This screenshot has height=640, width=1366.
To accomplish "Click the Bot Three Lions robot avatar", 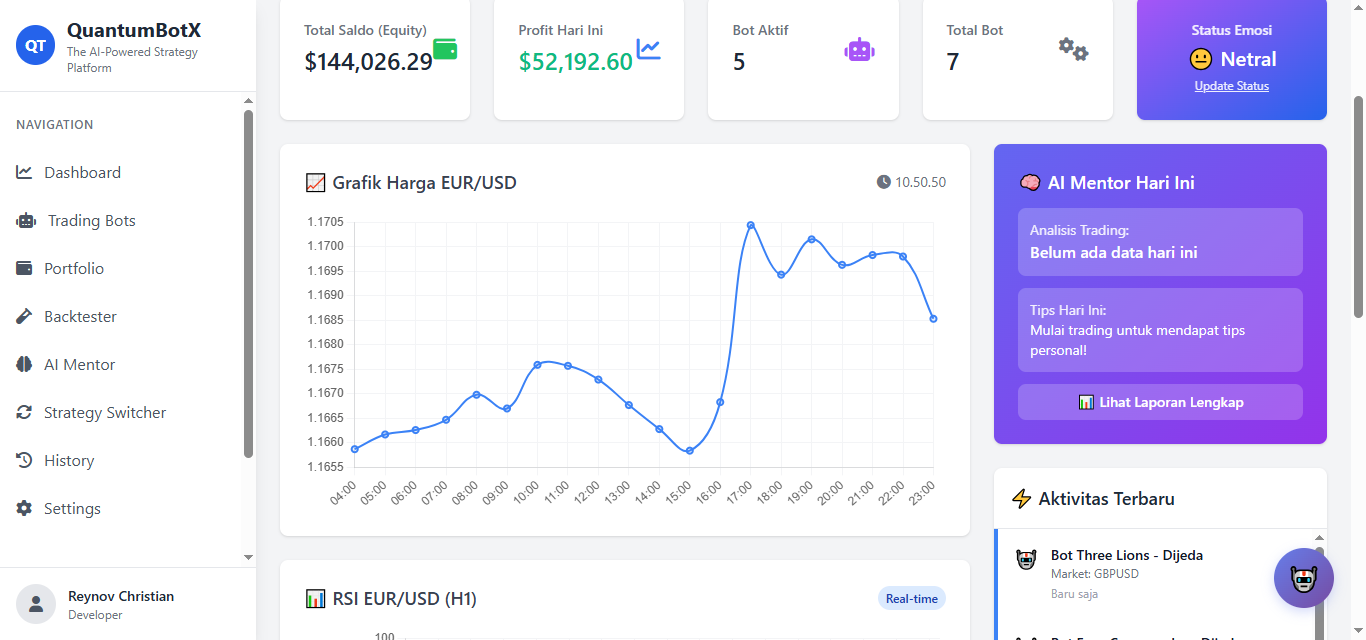I will click(x=1026, y=560).
